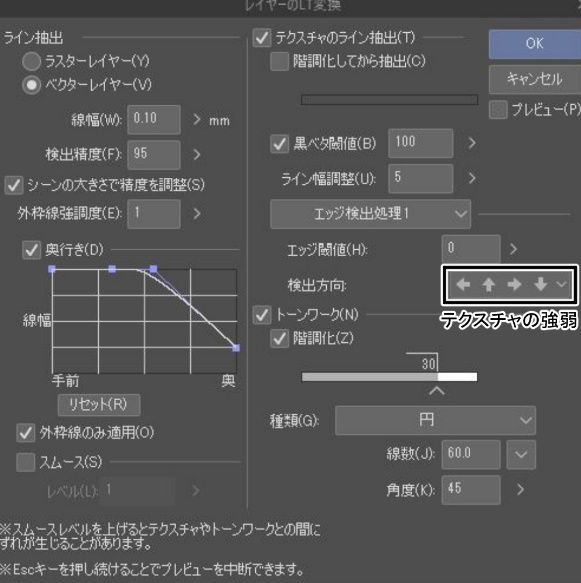Click gradation slider triangle handle
The image size is (581, 583).
[437, 390]
